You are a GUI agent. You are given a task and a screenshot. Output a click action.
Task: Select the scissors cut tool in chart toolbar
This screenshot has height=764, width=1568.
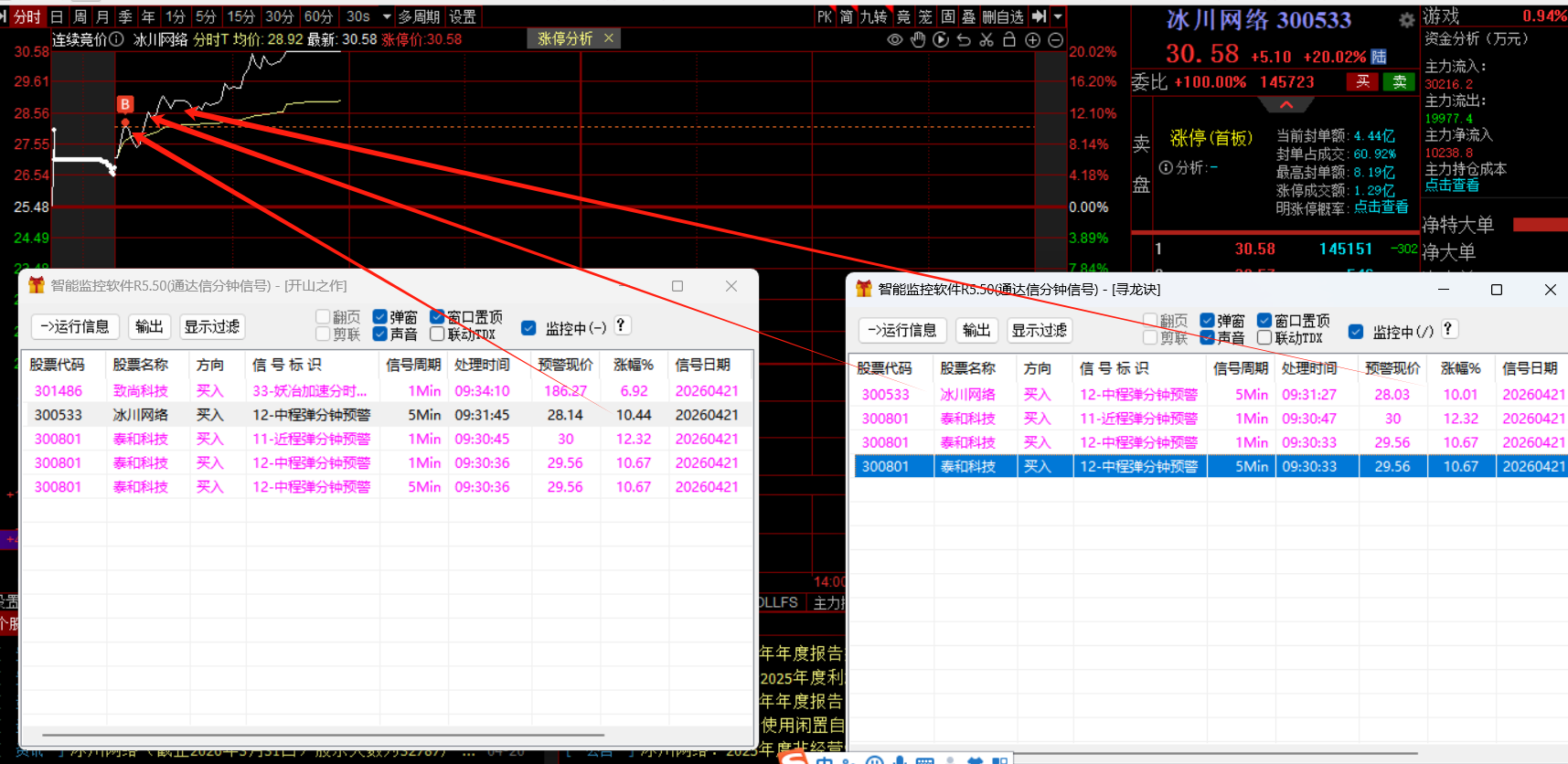click(x=987, y=40)
